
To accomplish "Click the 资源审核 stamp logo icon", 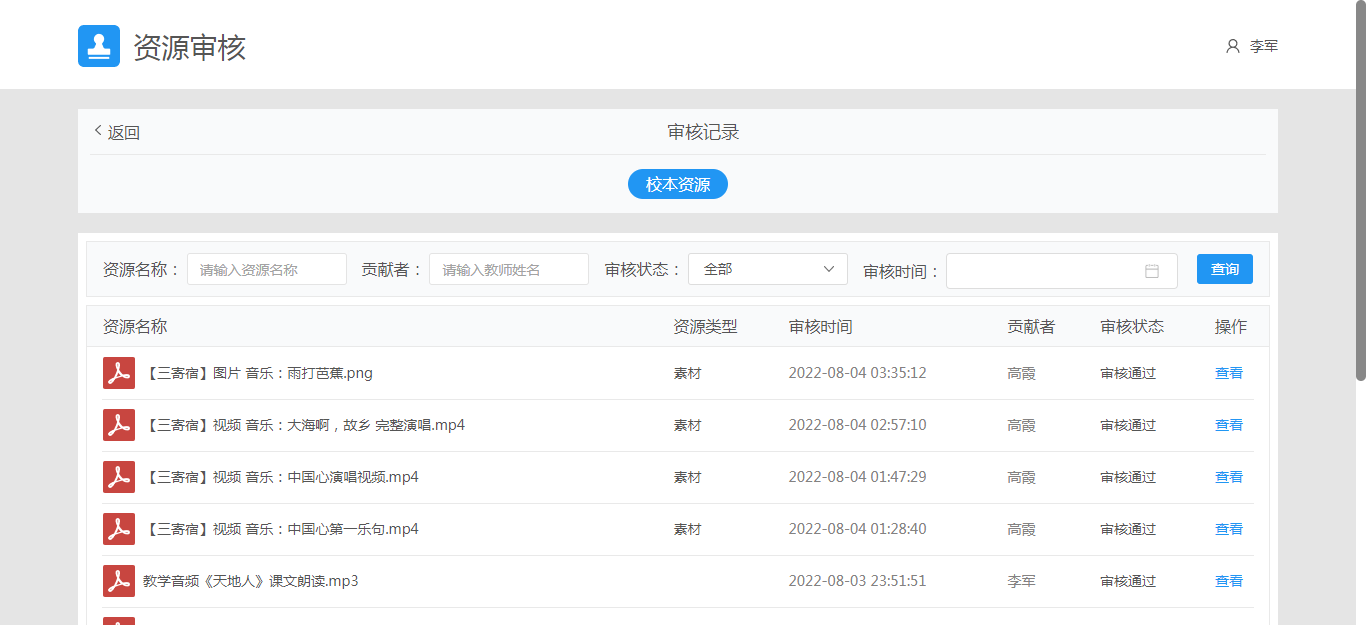I will [x=99, y=46].
